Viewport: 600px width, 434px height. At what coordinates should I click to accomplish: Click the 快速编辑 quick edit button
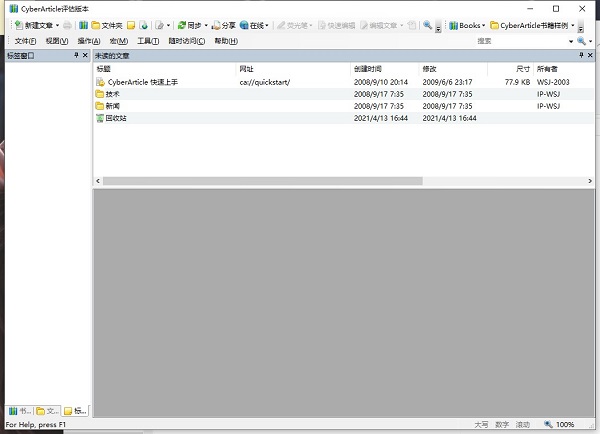pos(337,26)
